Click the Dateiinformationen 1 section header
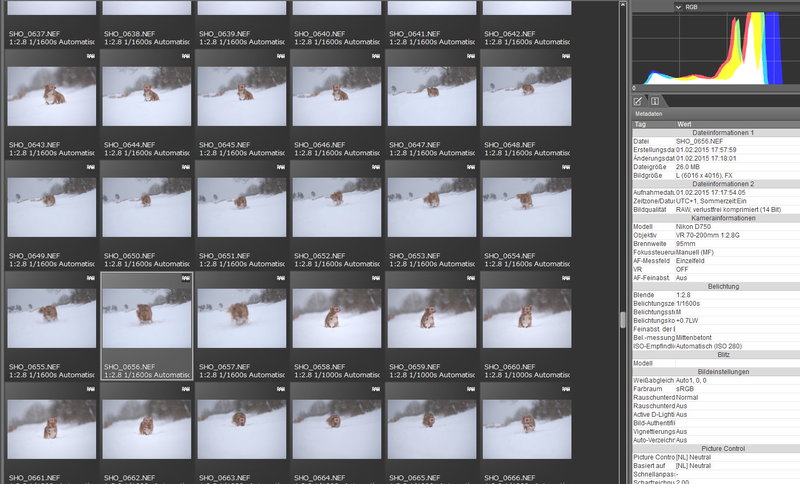 click(x=723, y=133)
